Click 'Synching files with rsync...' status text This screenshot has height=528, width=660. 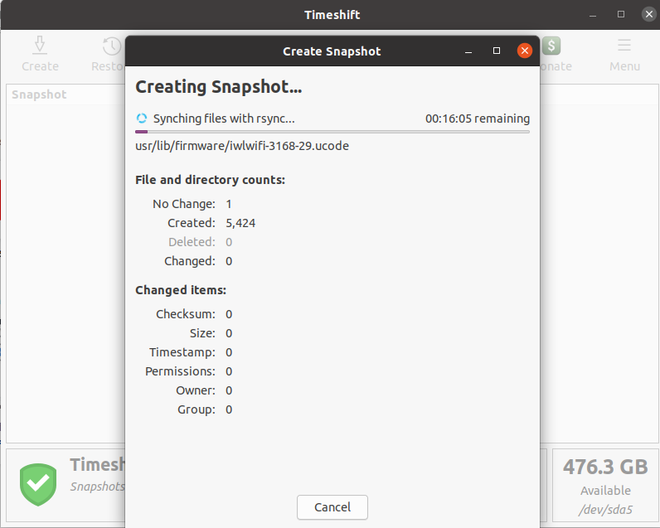tap(224, 119)
